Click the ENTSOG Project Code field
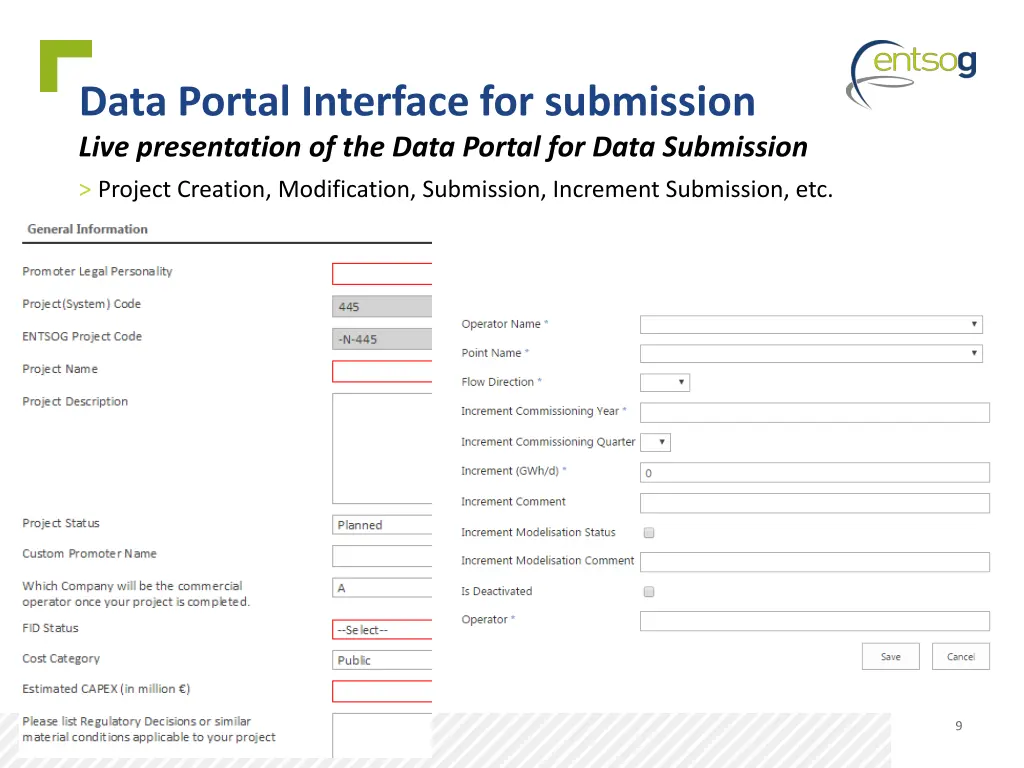Screen dimensions: 1024x768 point(382,339)
